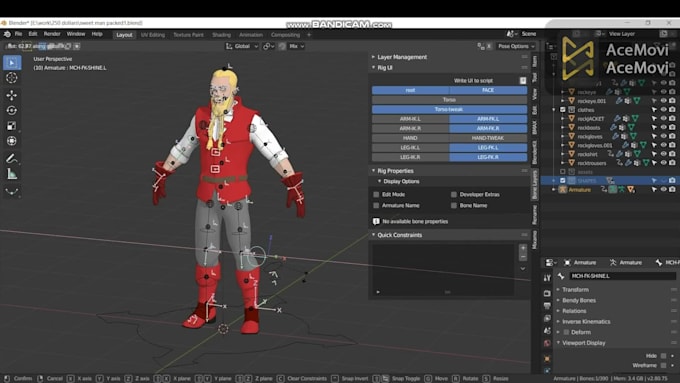
Task: Open the Pose Options dropdown
Action: pyautogui.click(x=516, y=46)
